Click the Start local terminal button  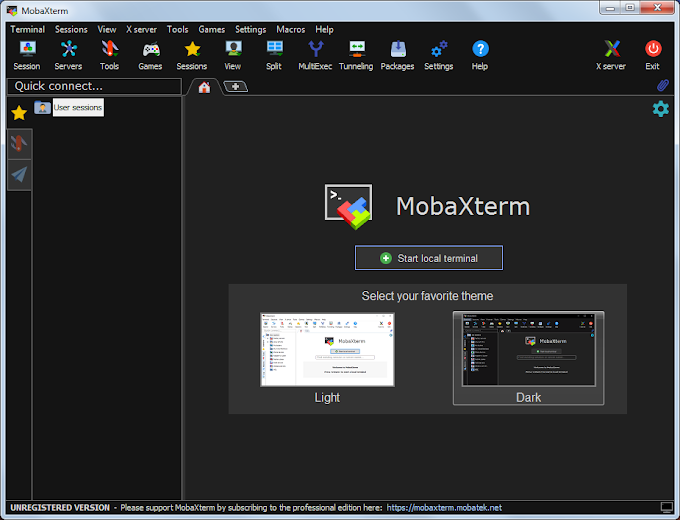(x=429, y=258)
